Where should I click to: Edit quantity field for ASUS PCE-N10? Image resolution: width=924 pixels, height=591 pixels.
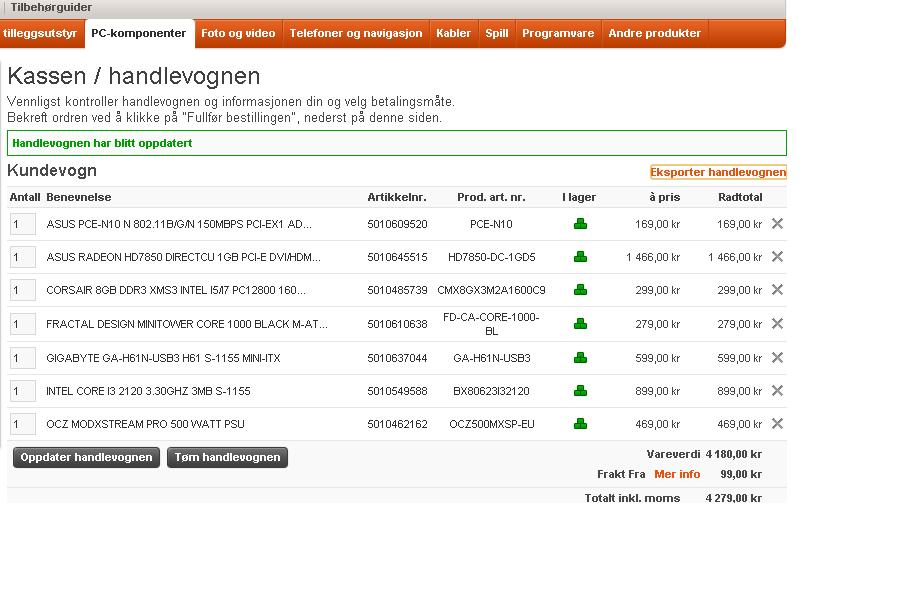coord(23,224)
